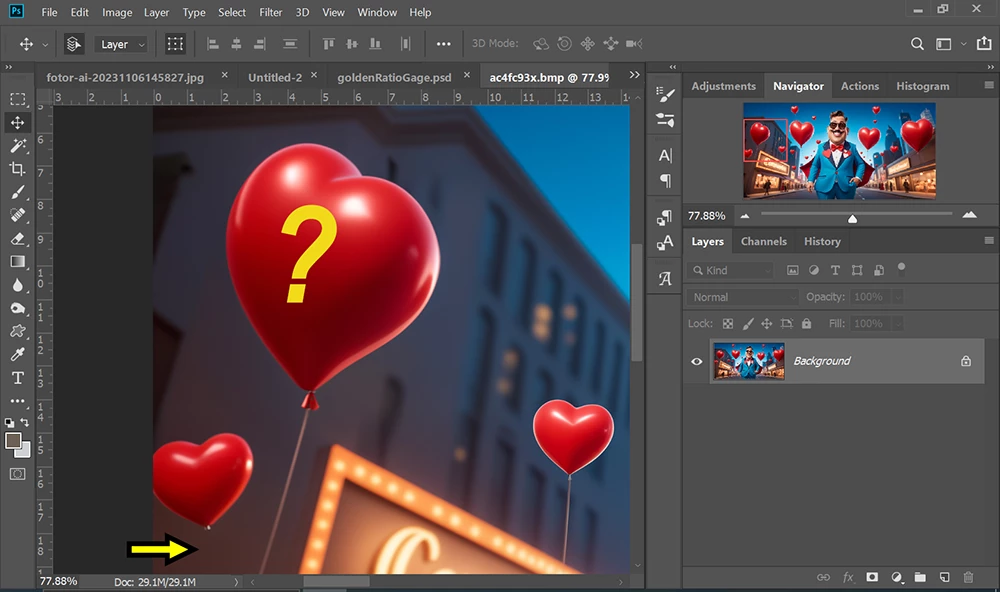Open the Paragraph panel icon
The image size is (1000, 592).
[x=665, y=181]
